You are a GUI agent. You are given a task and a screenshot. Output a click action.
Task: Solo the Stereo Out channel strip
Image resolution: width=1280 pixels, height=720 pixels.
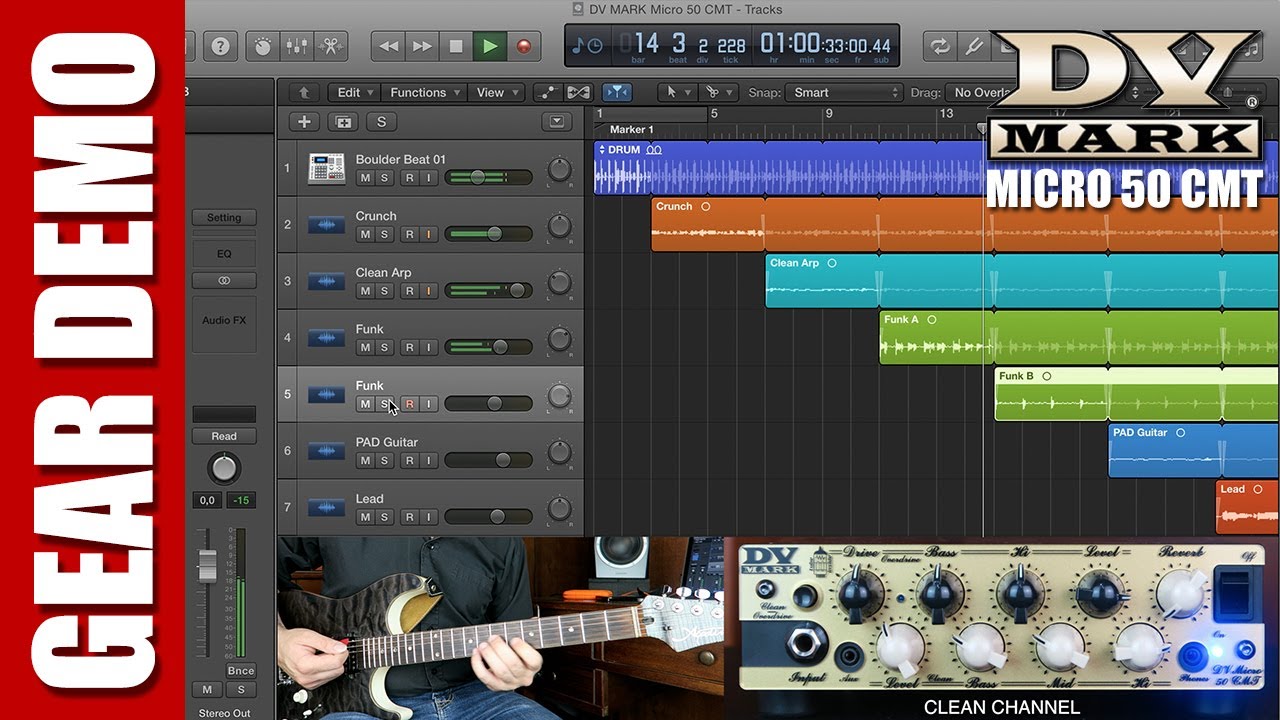pyautogui.click(x=241, y=690)
